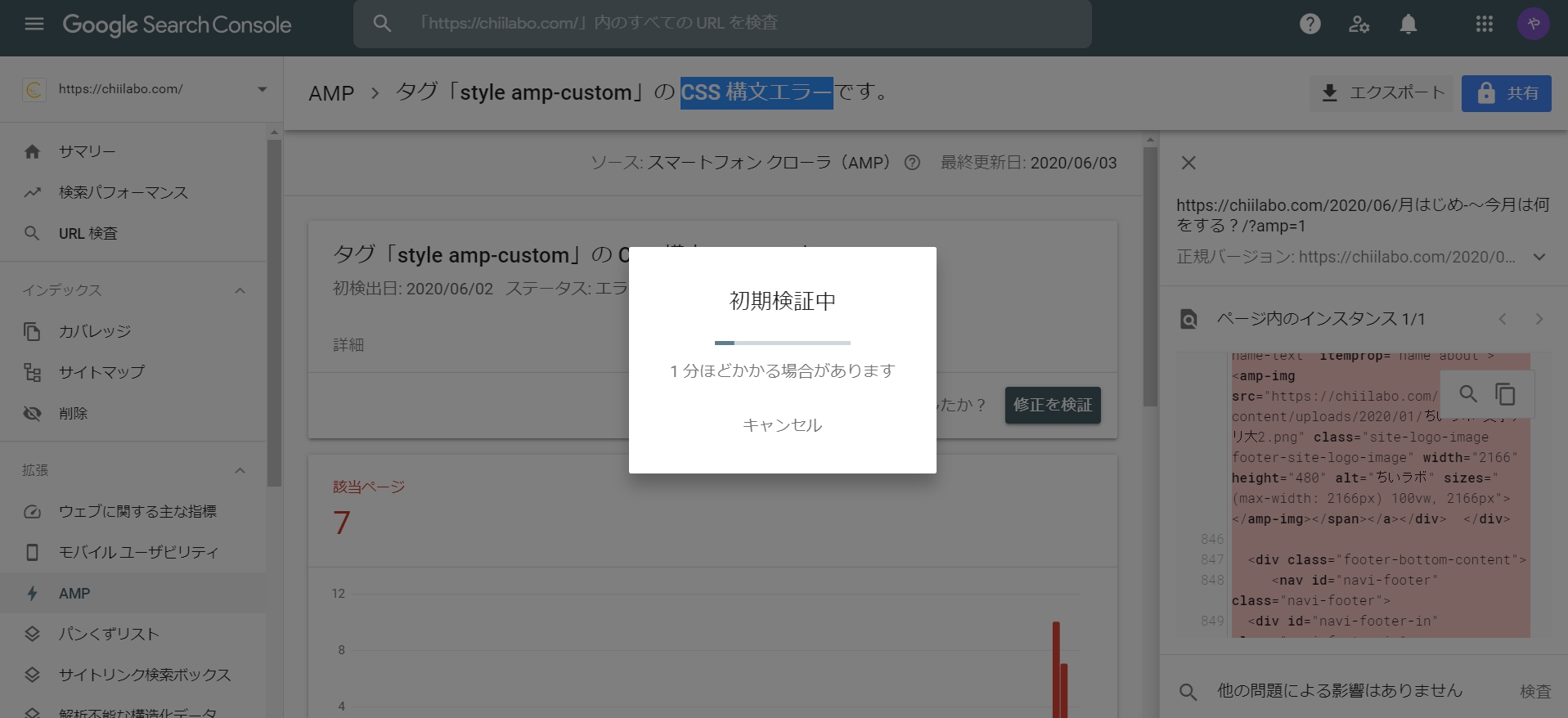
Task: Click the 詳細 label
Action: tap(348, 345)
